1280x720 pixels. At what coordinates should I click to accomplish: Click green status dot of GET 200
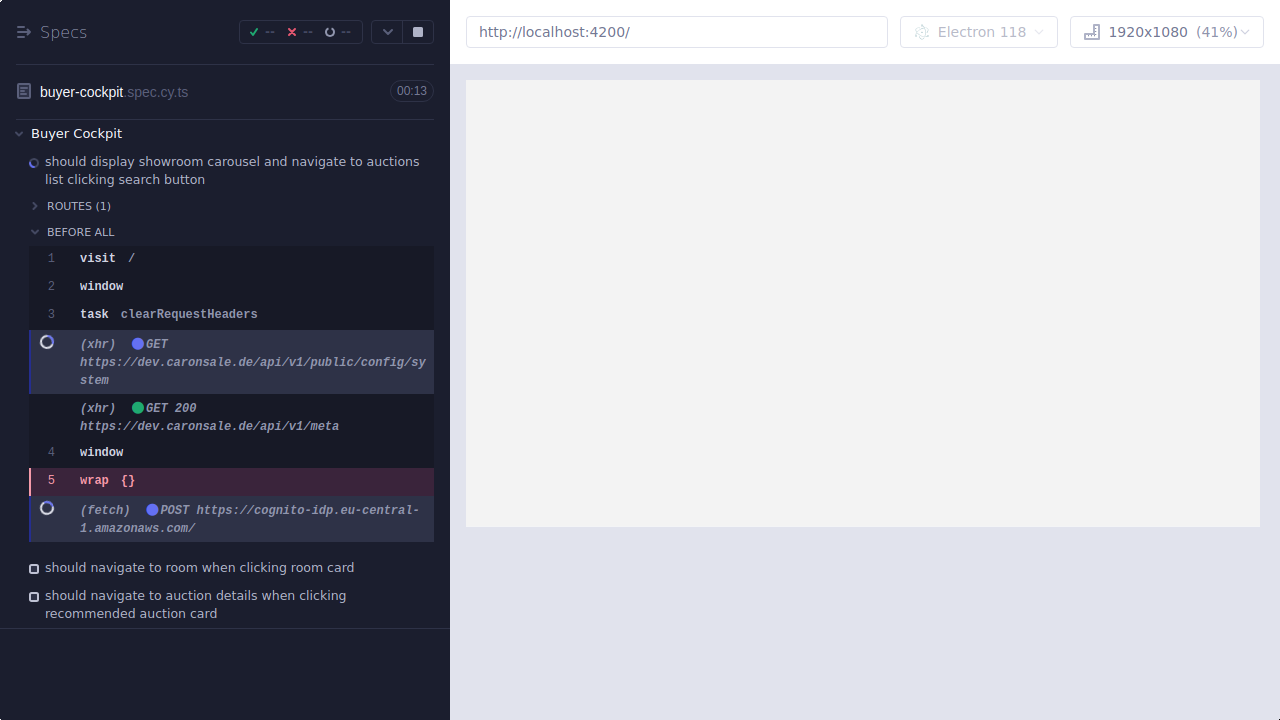click(138, 408)
